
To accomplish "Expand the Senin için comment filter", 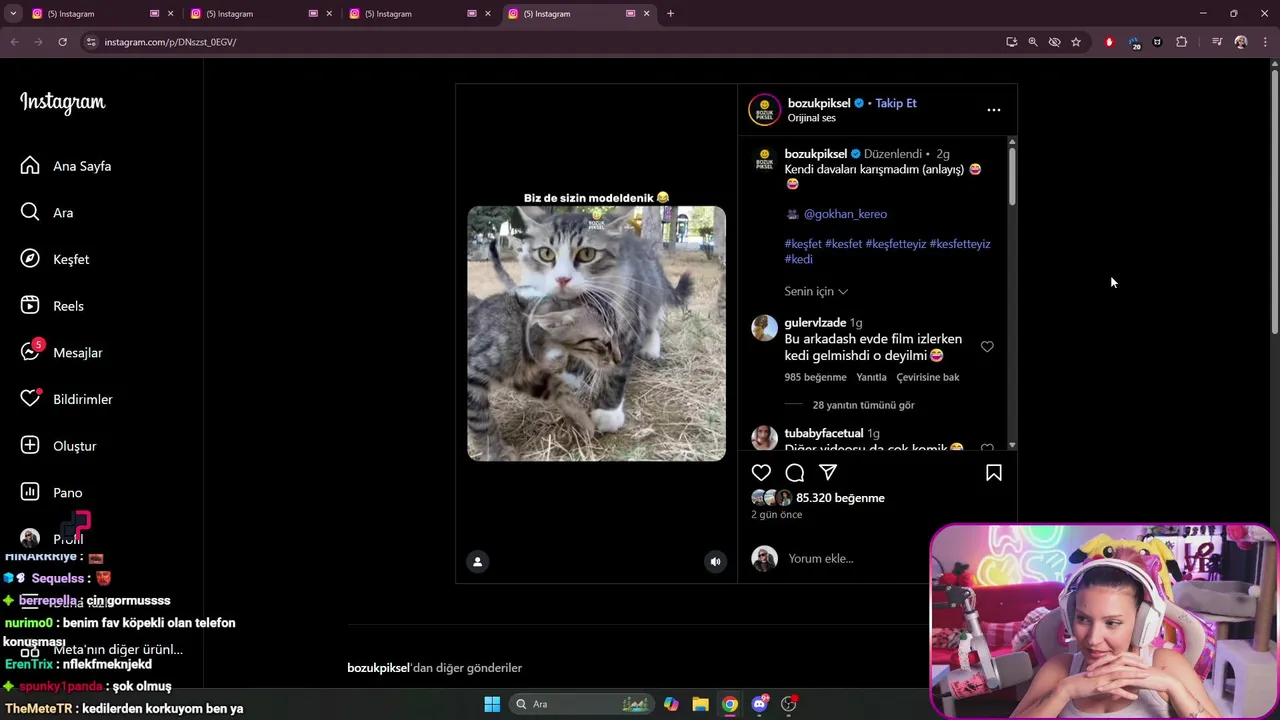I will pyautogui.click(x=816, y=291).
